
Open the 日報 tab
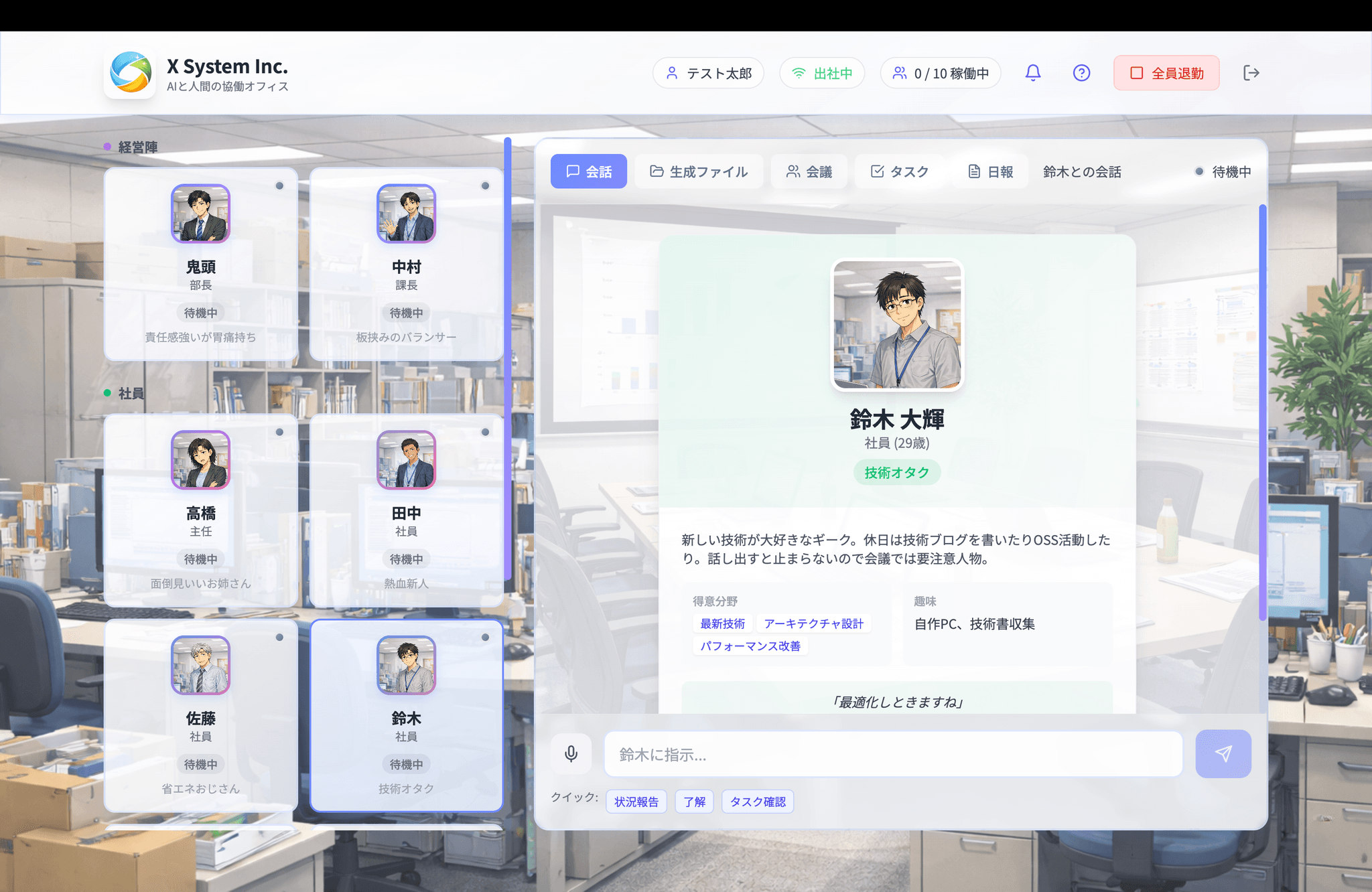[x=990, y=171]
